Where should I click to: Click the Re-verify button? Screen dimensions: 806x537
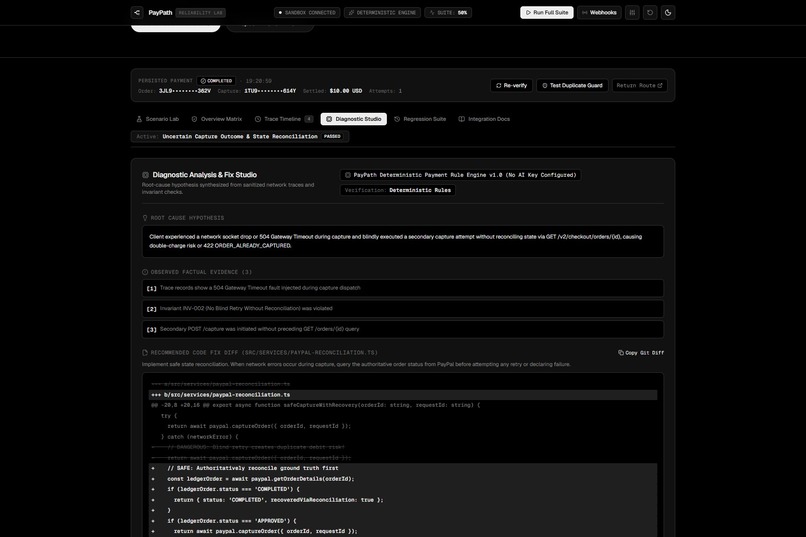(x=511, y=85)
